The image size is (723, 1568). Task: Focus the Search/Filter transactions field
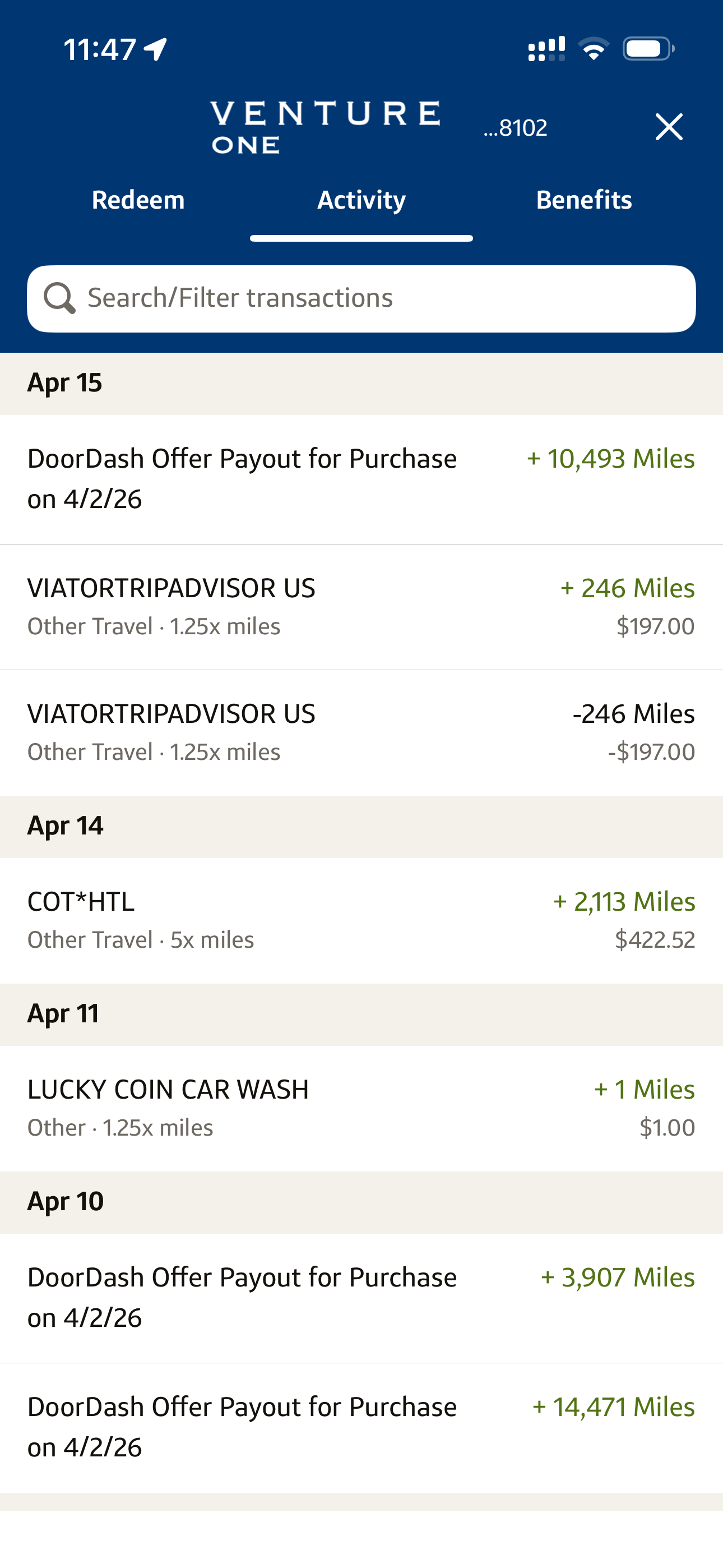[377, 298]
